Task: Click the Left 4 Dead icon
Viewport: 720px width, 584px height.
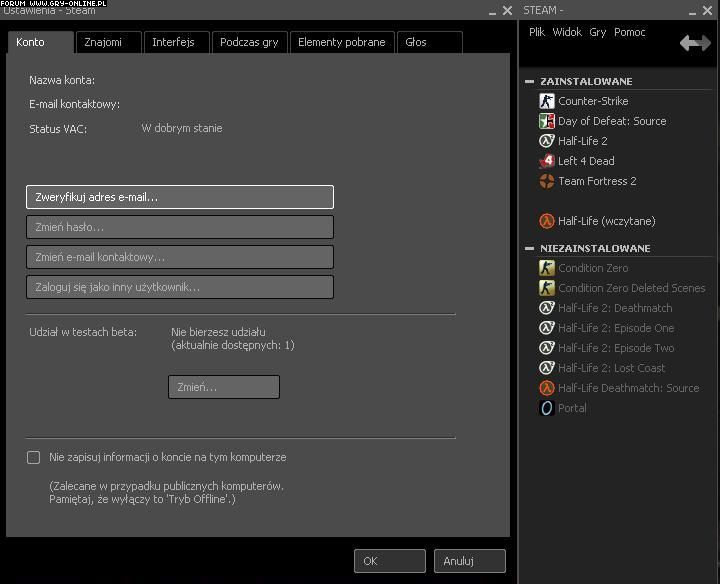Action: [x=546, y=161]
